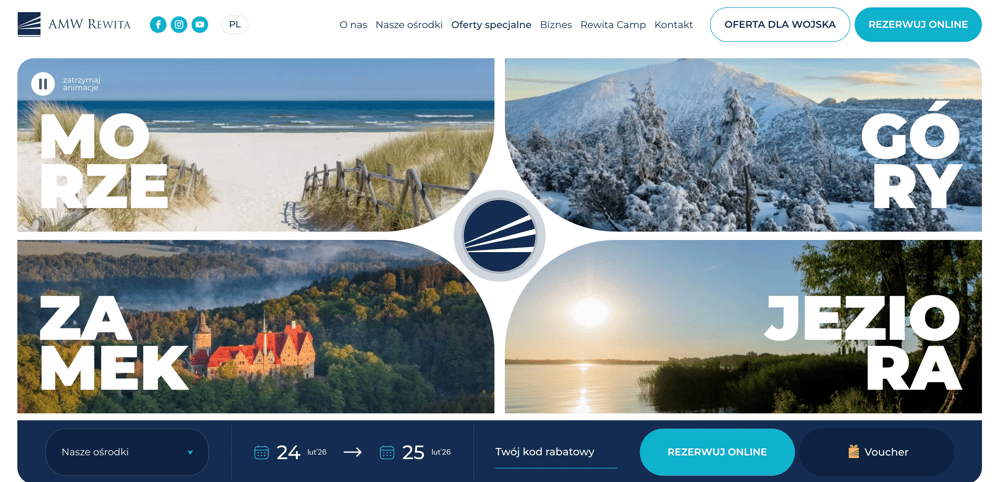The image size is (1000, 482).
Task: Click Rezerwuj online in the booking bar
Action: [717, 452]
